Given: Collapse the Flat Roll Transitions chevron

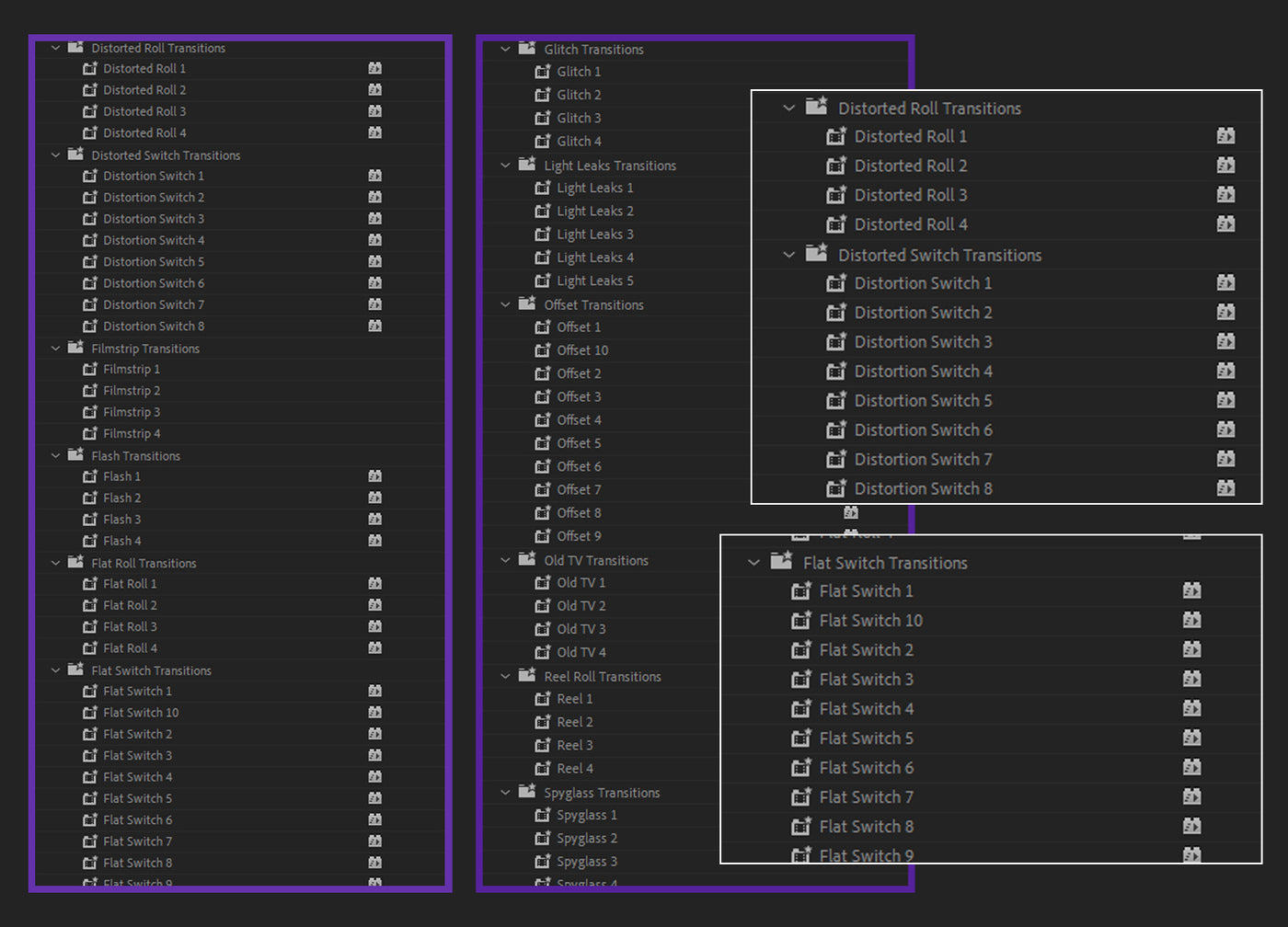Looking at the screenshot, I should pos(56,563).
